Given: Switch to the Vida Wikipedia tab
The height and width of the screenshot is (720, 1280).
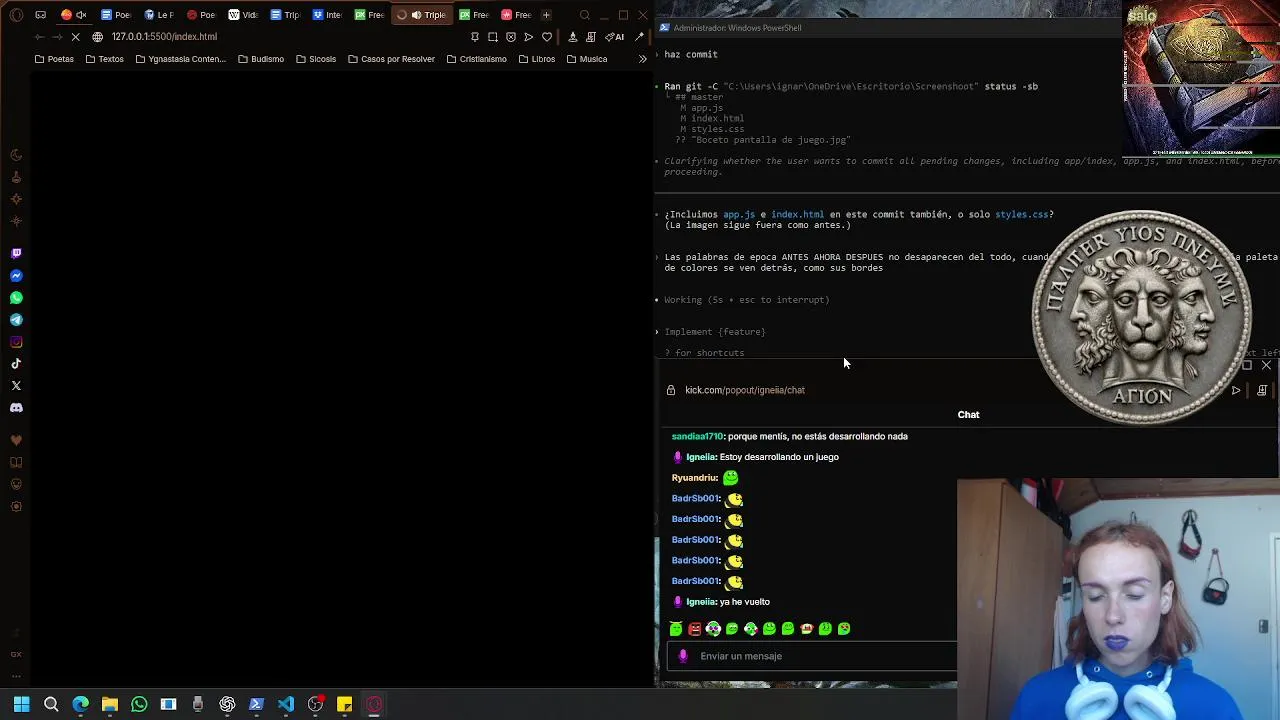Looking at the screenshot, I should (242, 15).
